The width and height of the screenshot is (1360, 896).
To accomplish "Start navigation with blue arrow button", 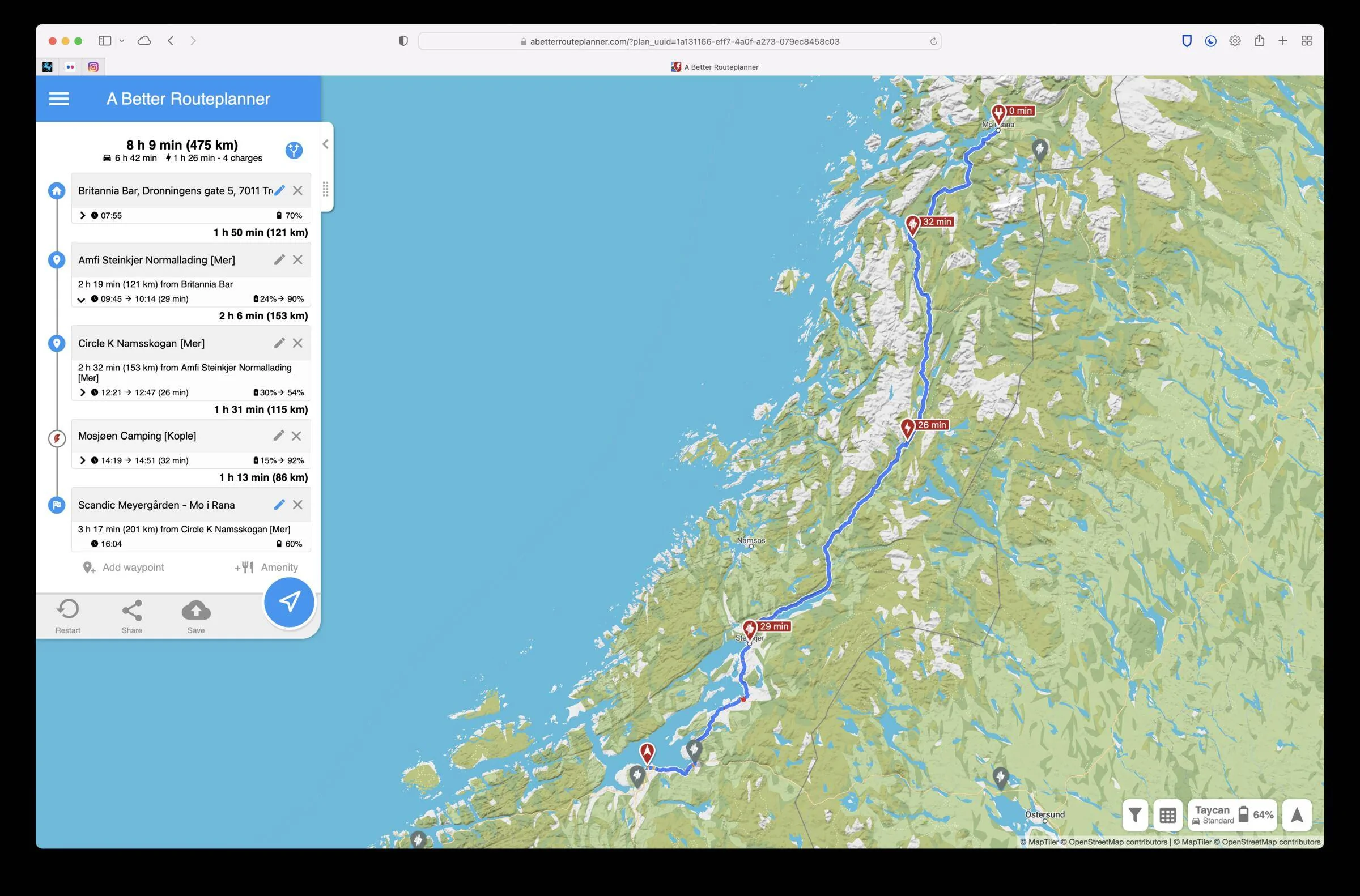I will coord(289,601).
